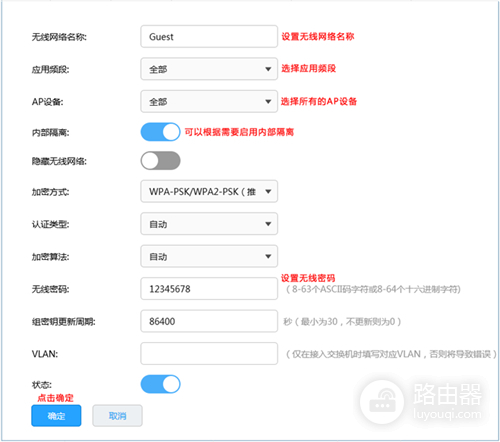This screenshot has height=442, width=500.
Task: Open the 加密方式 WPA-PSK/WPA2-PSK dropdown
Action: coord(209,191)
